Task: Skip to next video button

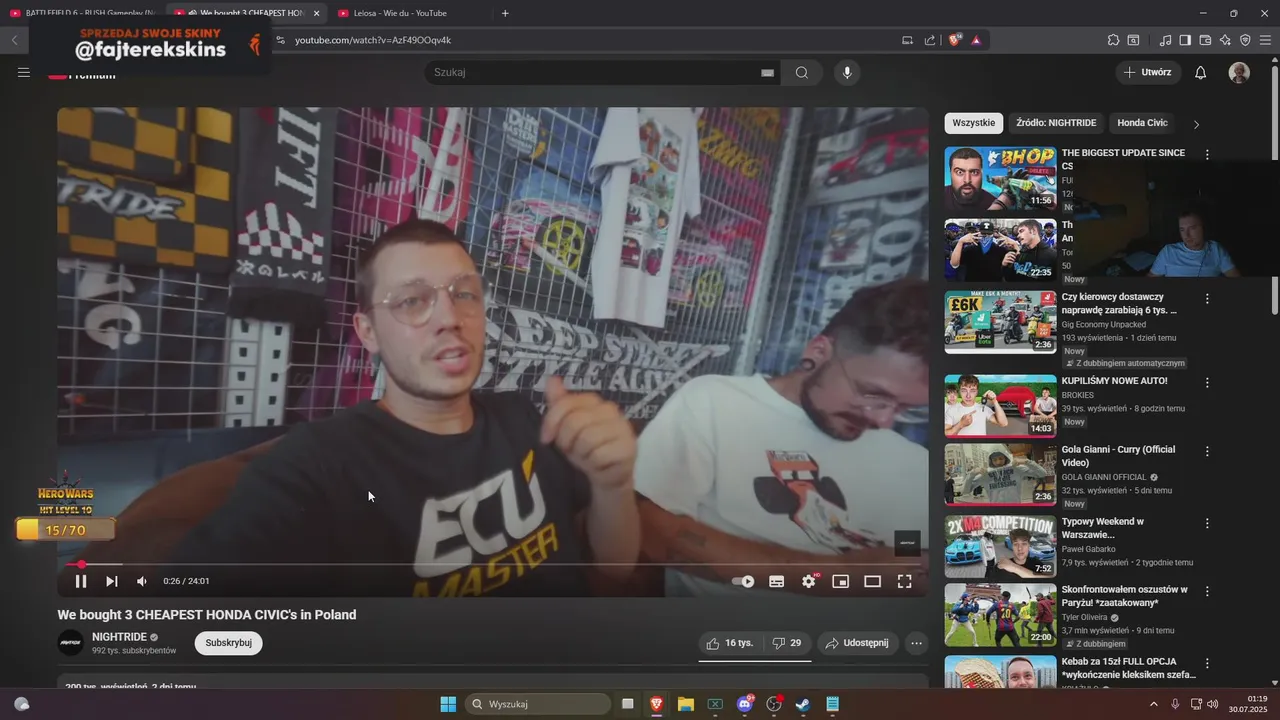Action: [112, 581]
